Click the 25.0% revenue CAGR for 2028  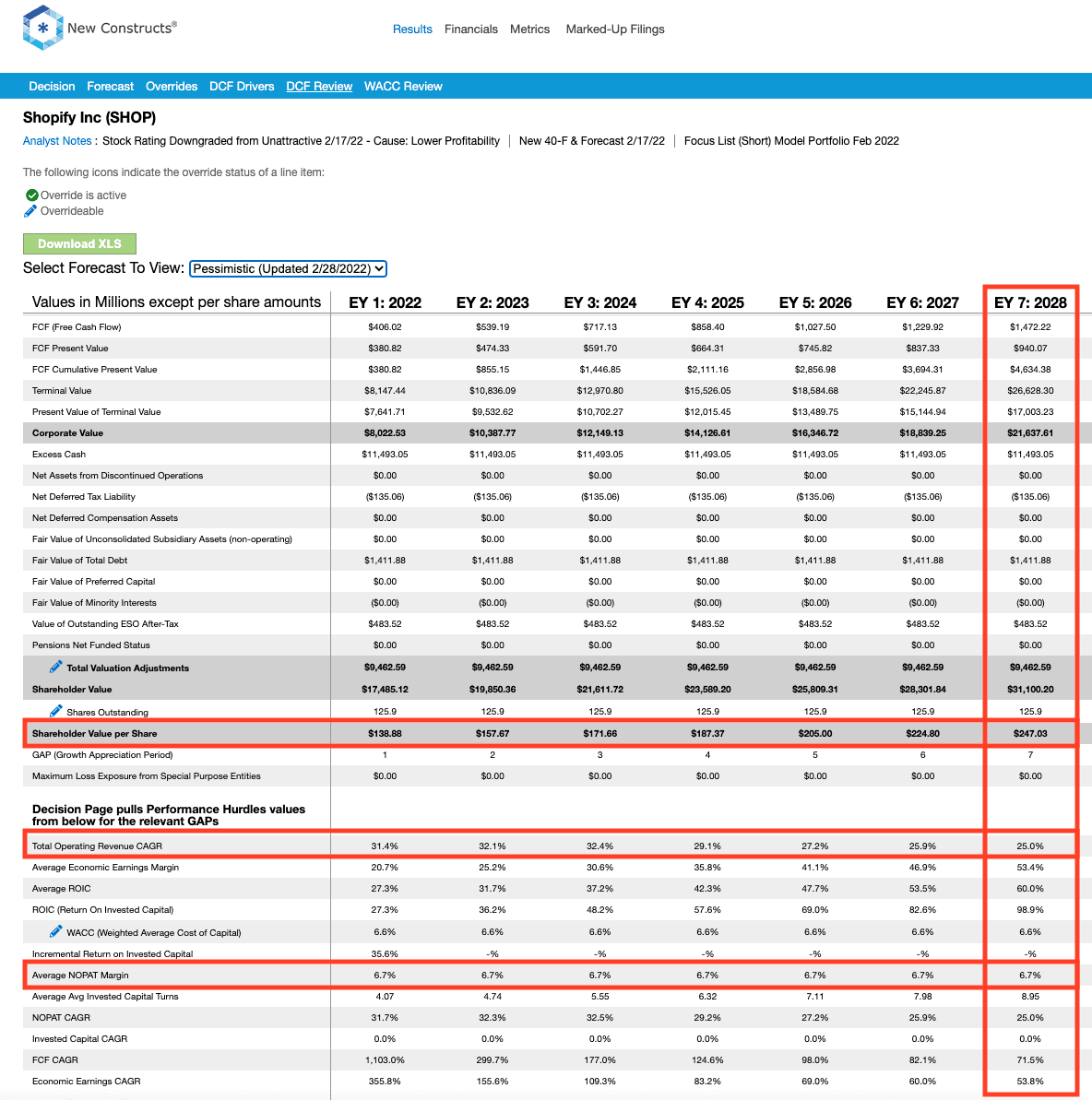(1030, 846)
